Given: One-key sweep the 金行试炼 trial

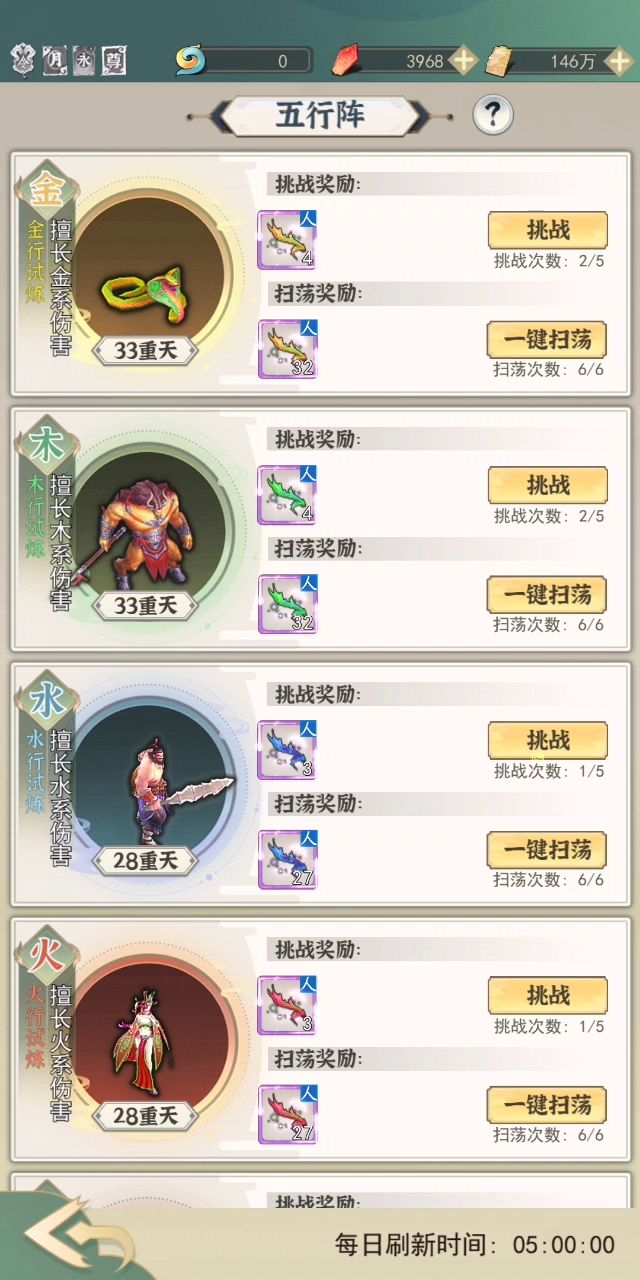Looking at the screenshot, I should (x=547, y=340).
